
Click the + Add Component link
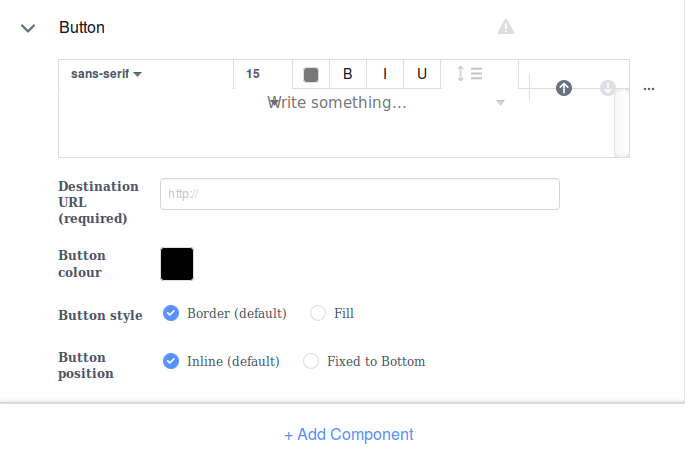tap(348, 434)
